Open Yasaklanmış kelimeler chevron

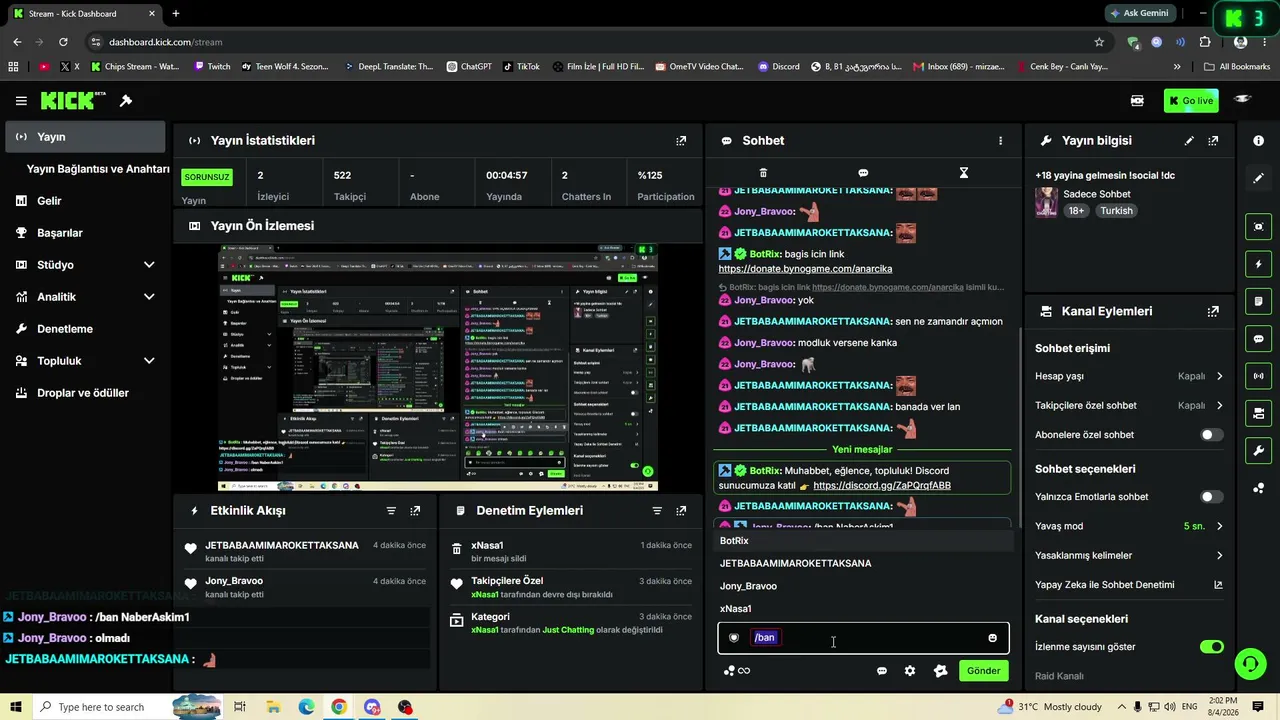(1219, 556)
